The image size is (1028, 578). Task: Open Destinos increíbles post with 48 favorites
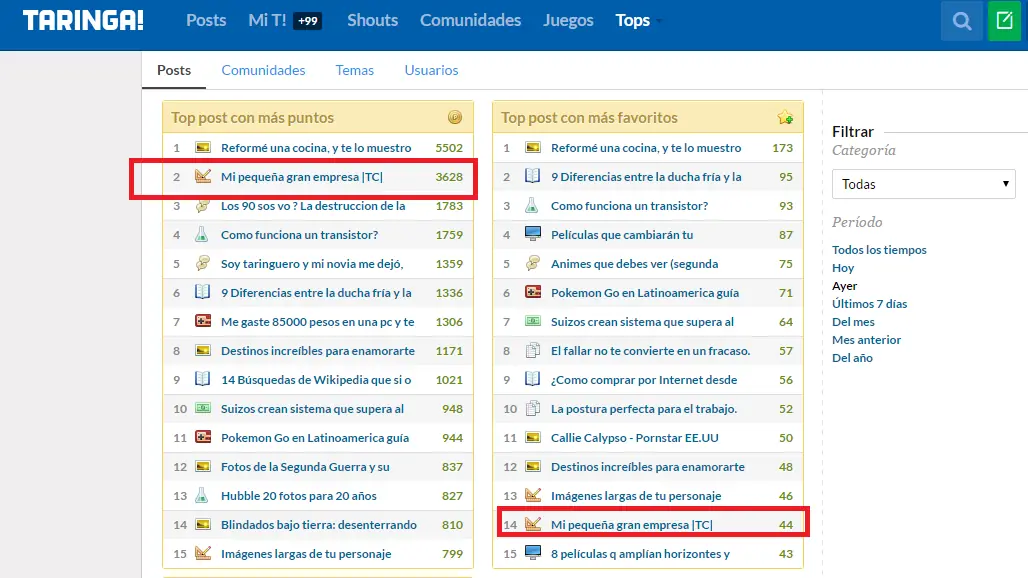pyautogui.click(x=648, y=467)
